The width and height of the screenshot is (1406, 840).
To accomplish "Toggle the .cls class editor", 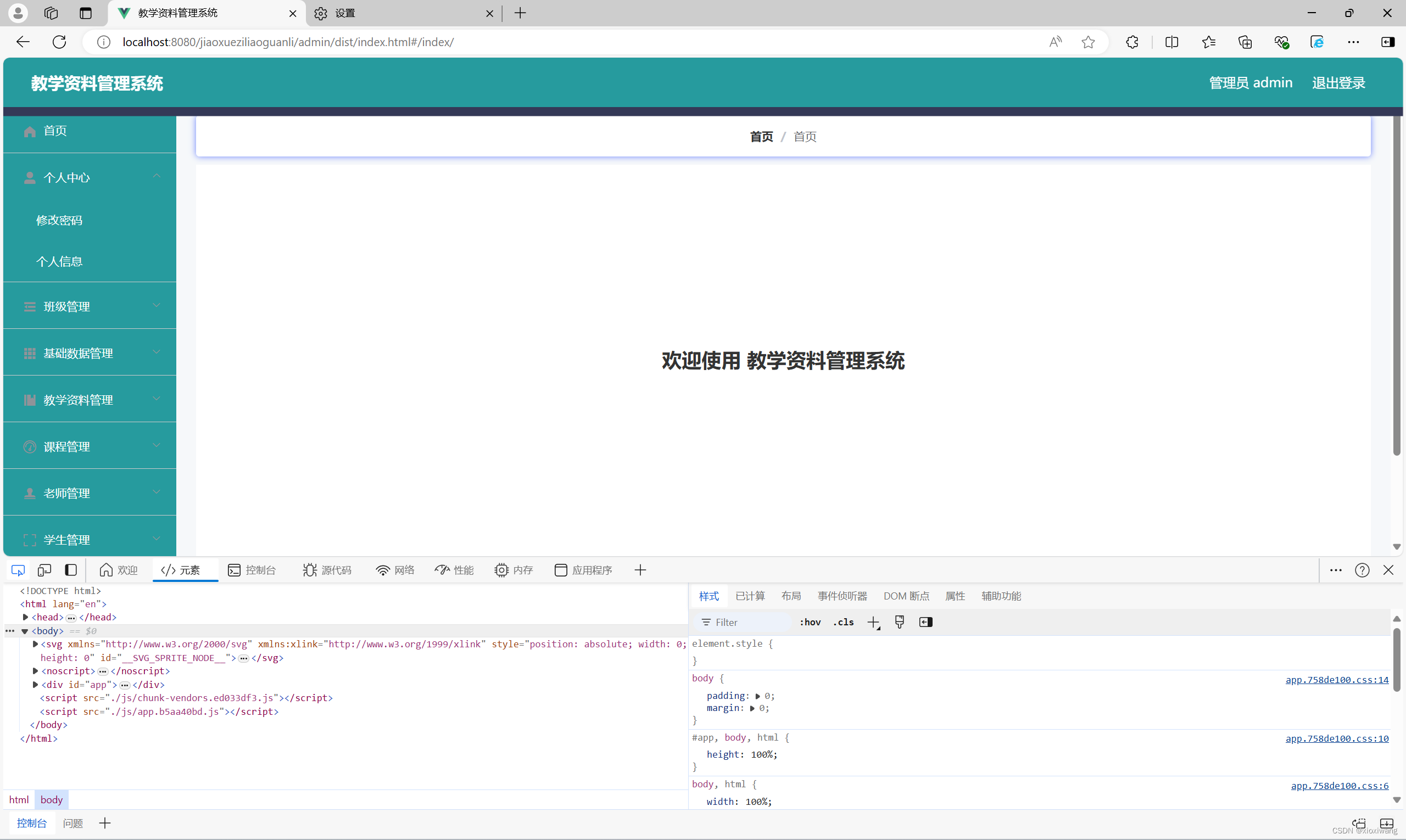I will coord(843,621).
